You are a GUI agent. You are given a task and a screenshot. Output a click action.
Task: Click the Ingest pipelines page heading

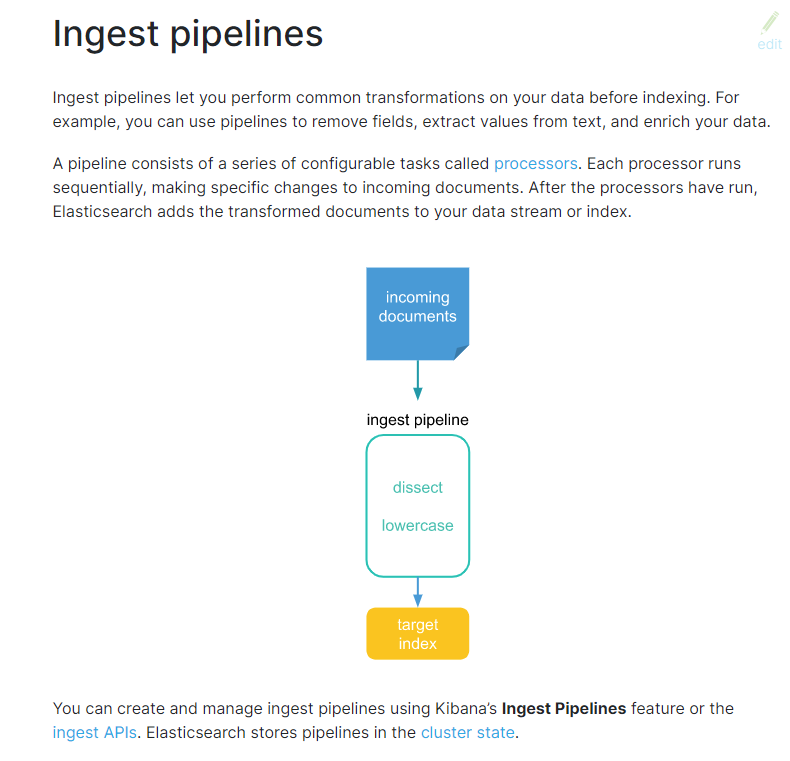click(x=188, y=34)
